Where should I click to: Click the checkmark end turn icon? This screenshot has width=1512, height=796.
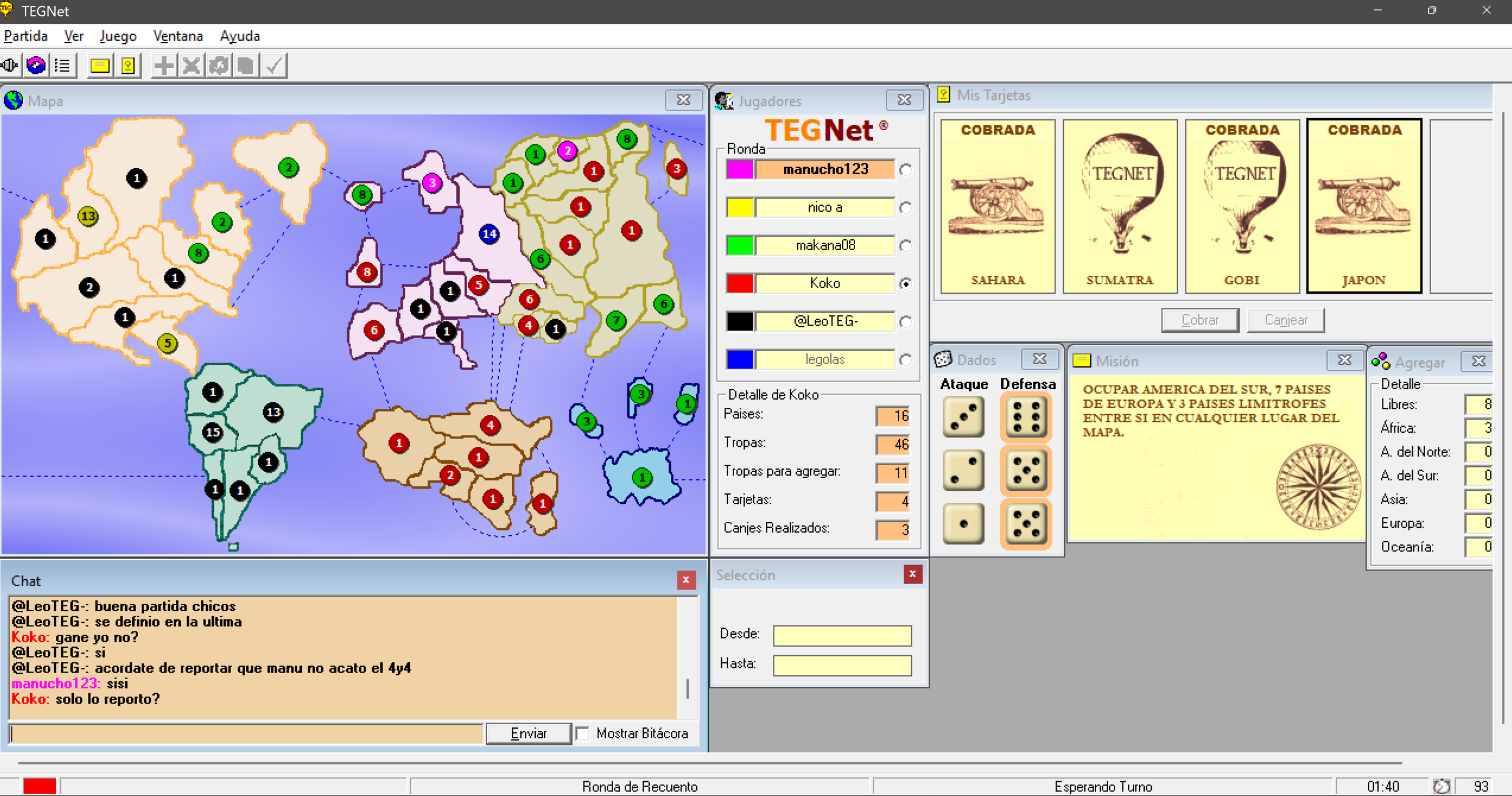pos(273,66)
